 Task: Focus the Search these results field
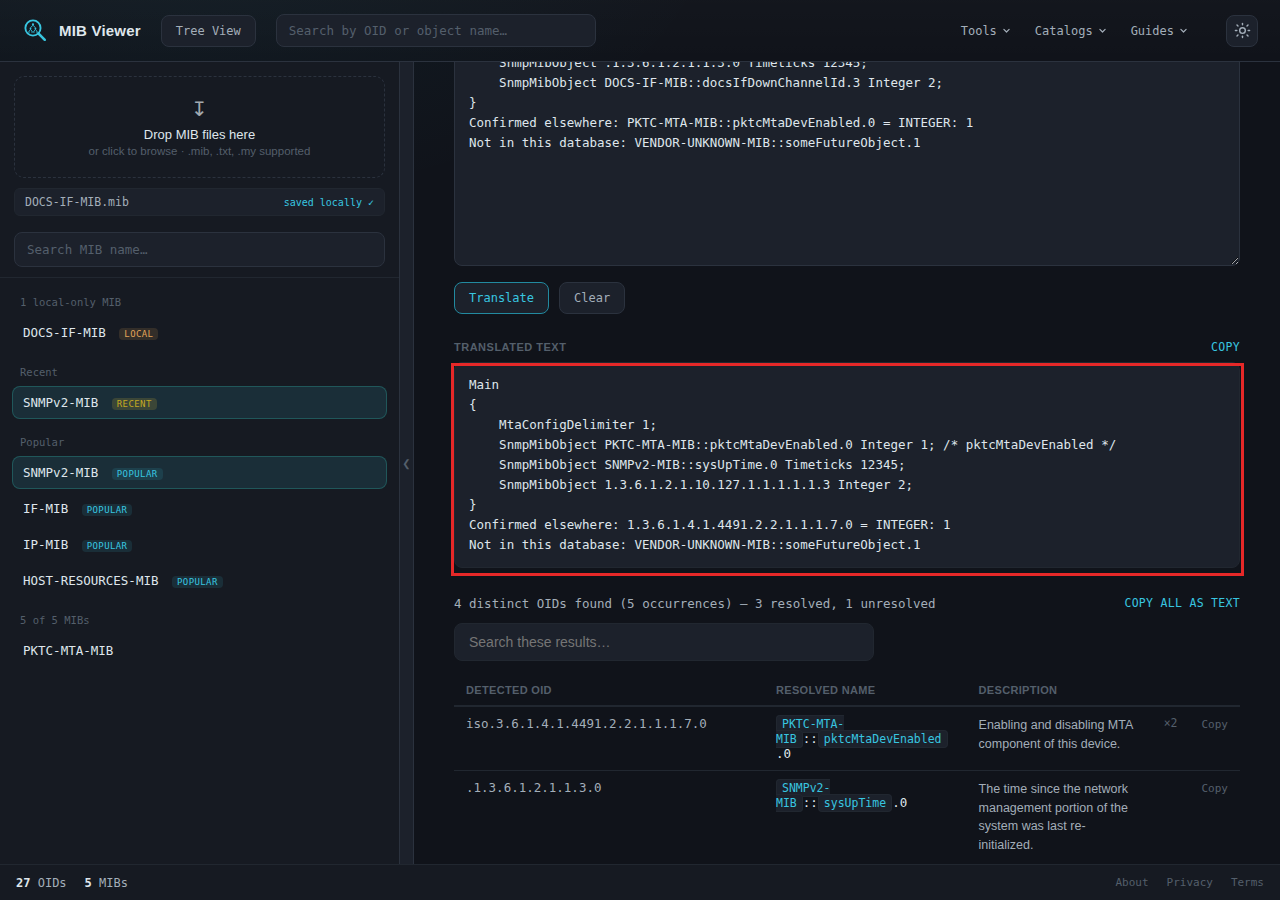click(x=664, y=642)
